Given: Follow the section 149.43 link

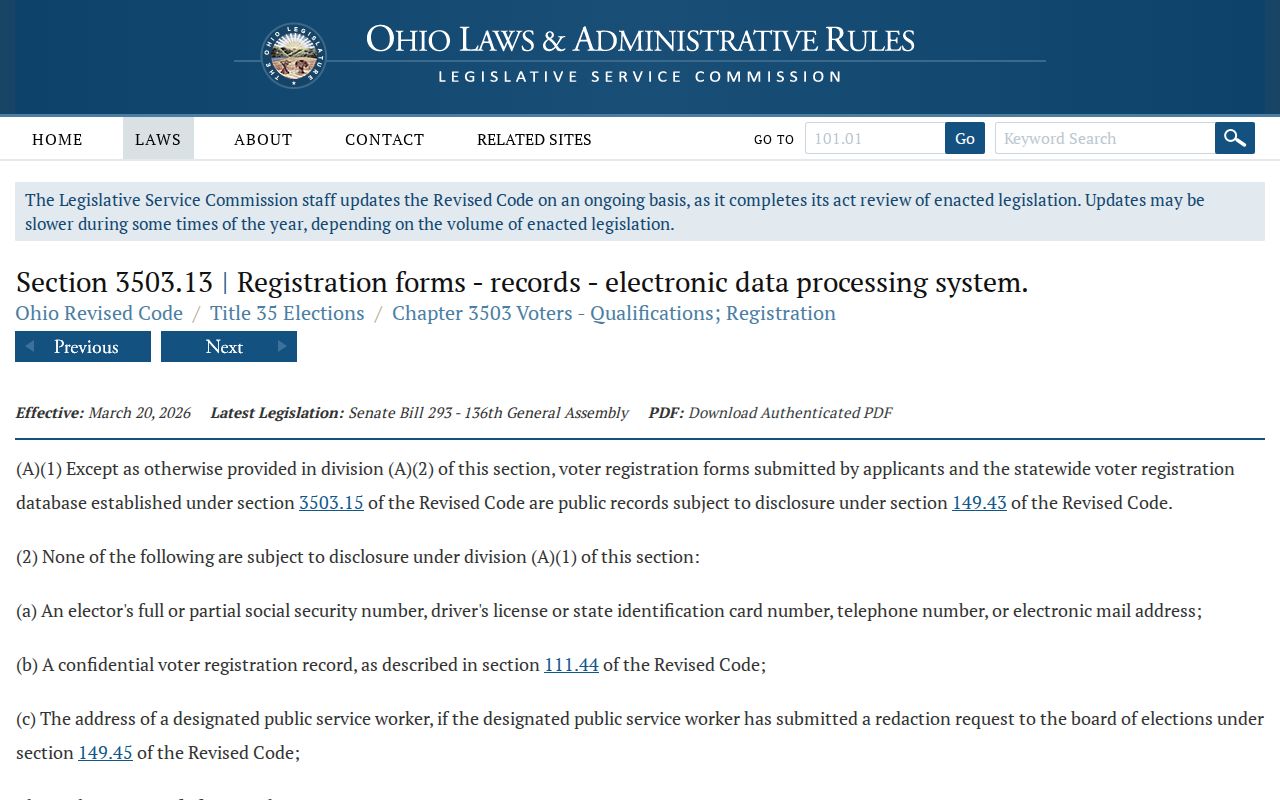Looking at the screenshot, I should 979,502.
